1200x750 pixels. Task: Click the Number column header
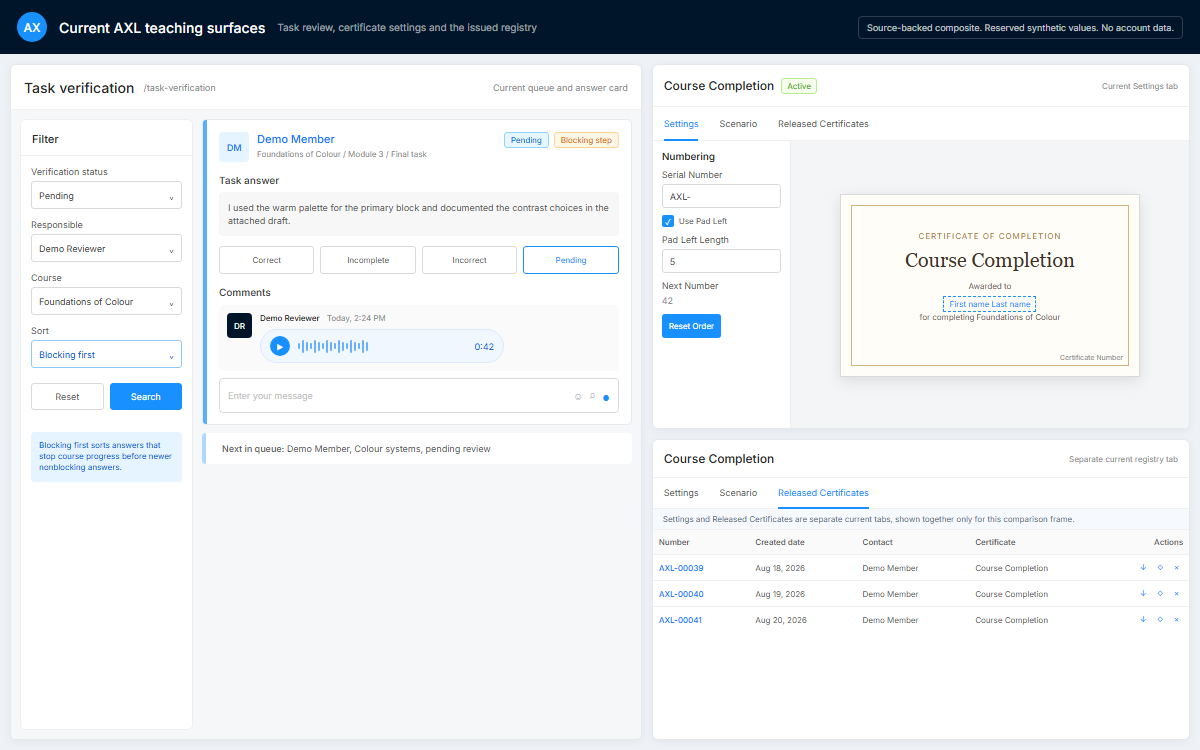[x=674, y=542]
